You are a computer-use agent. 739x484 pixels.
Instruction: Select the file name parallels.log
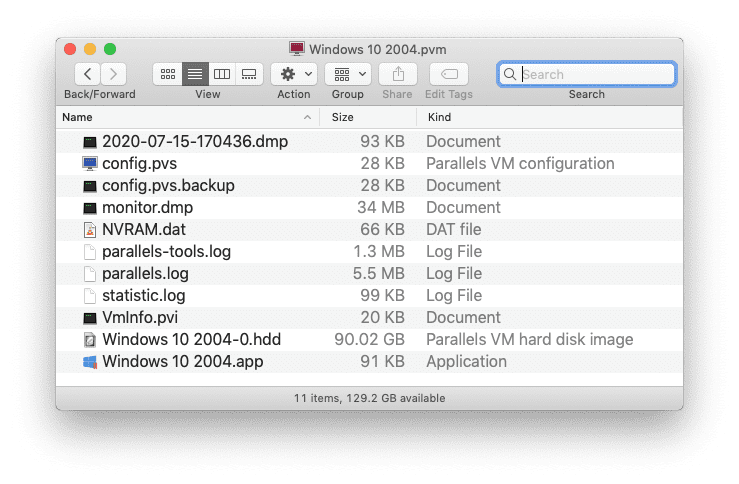[x=145, y=273]
